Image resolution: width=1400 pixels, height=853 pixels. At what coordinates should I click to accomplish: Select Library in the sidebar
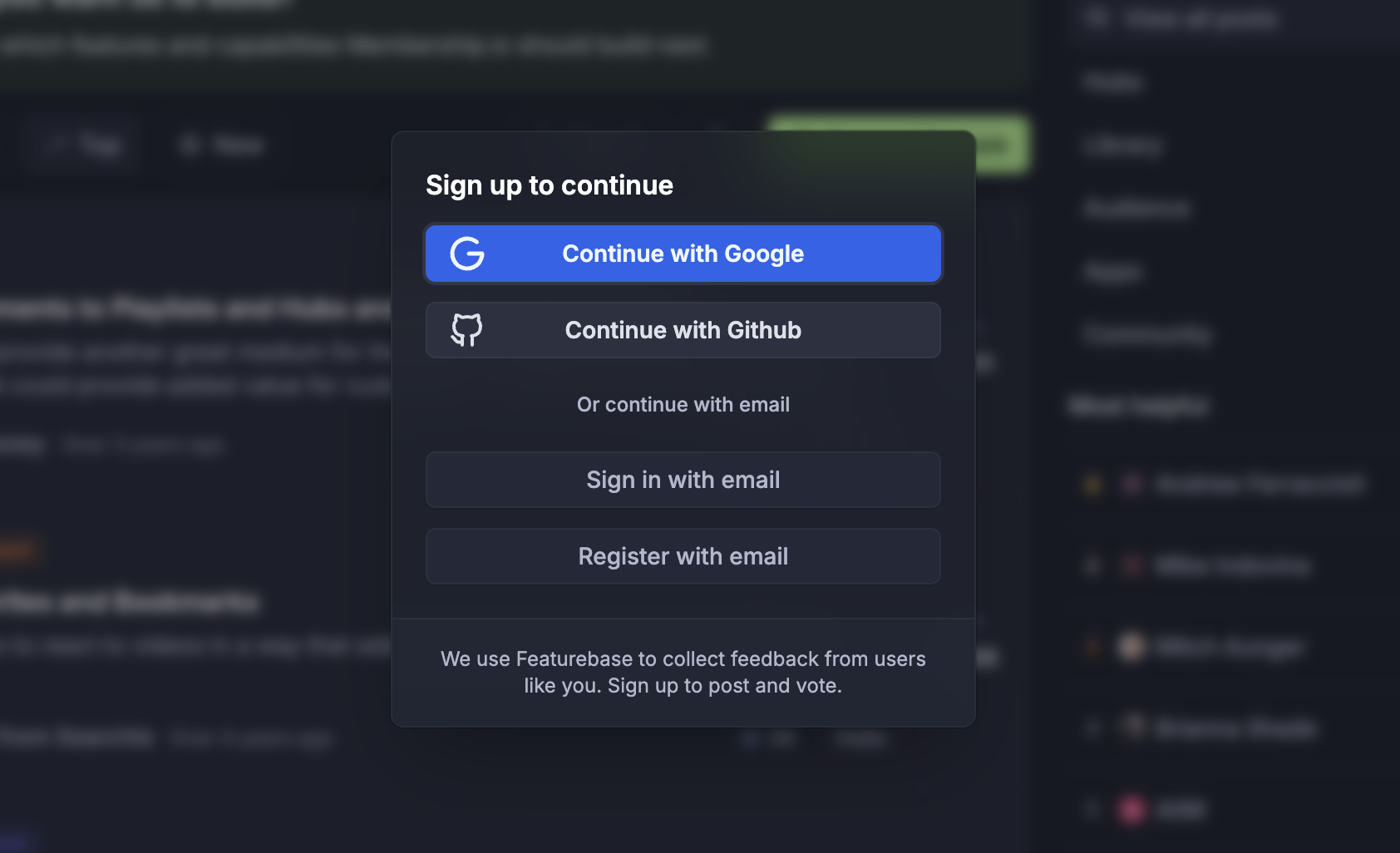tap(1121, 145)
